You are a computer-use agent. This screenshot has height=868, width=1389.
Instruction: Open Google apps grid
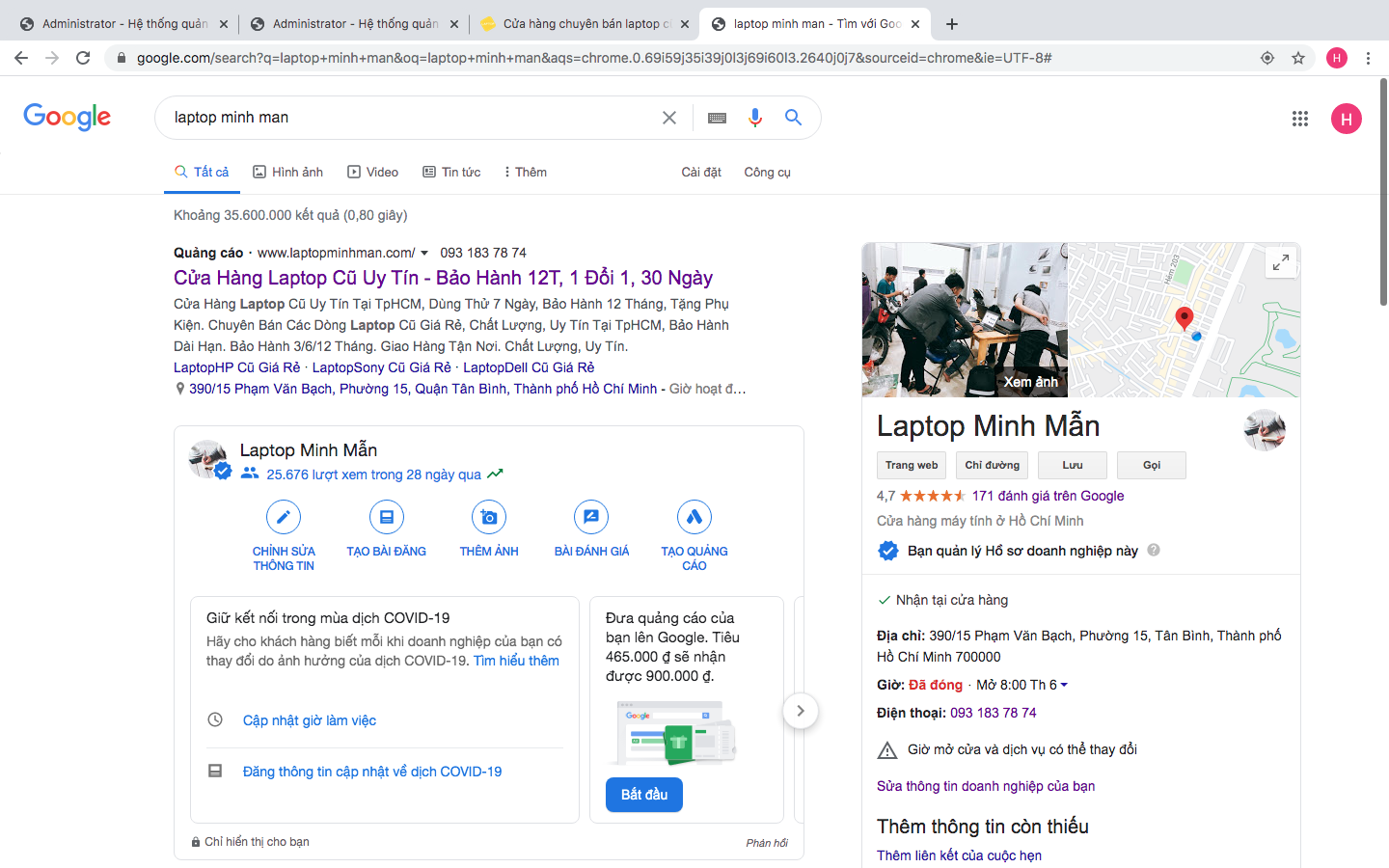tap(1300, 119)
